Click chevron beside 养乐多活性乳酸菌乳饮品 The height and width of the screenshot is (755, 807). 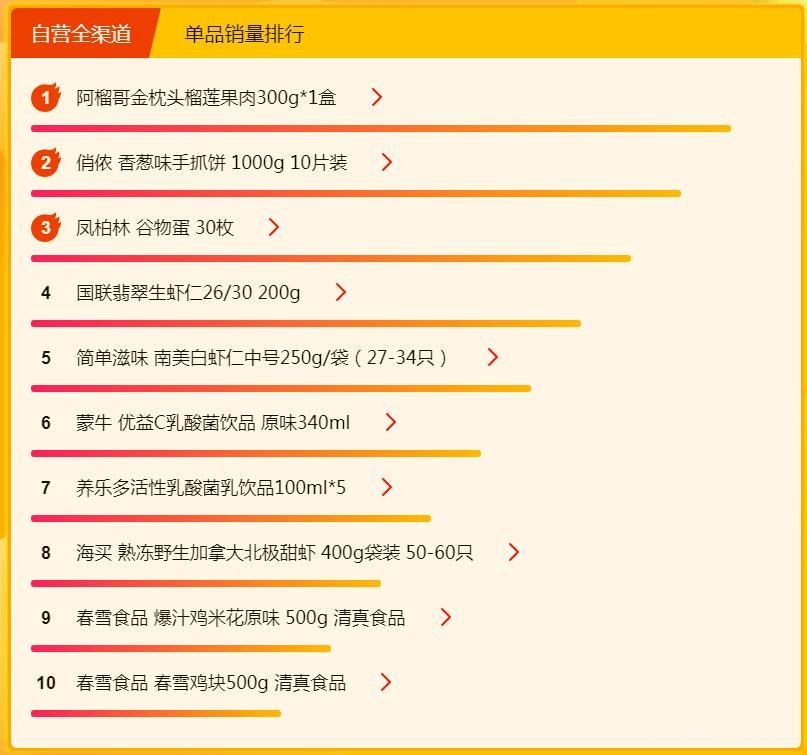[x=387, y=487]
